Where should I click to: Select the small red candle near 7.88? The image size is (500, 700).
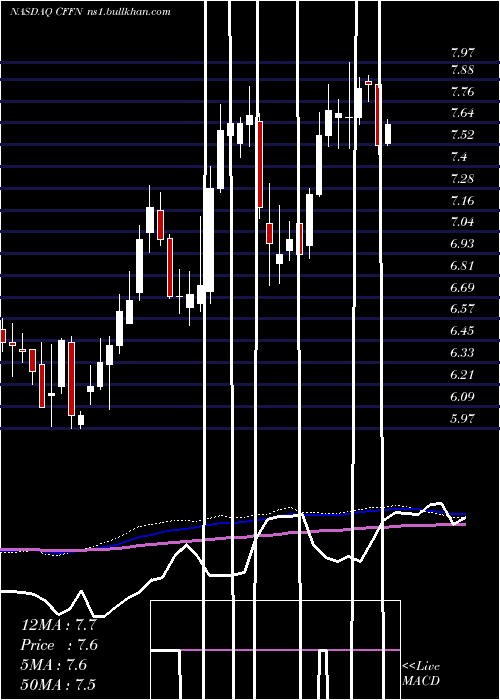pos(368,83)
